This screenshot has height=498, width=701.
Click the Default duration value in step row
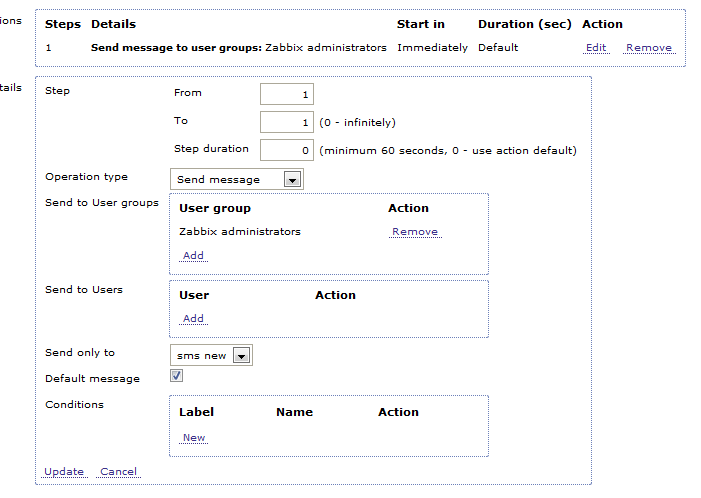(499, 48)
